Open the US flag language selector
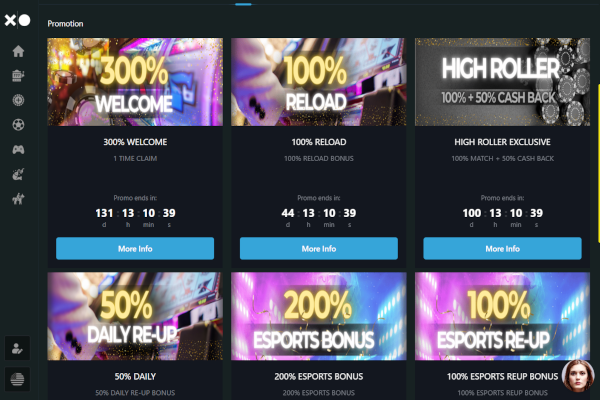Image resolution: width=600 pixels, height=400 pixels. click(x=17, y=379)
